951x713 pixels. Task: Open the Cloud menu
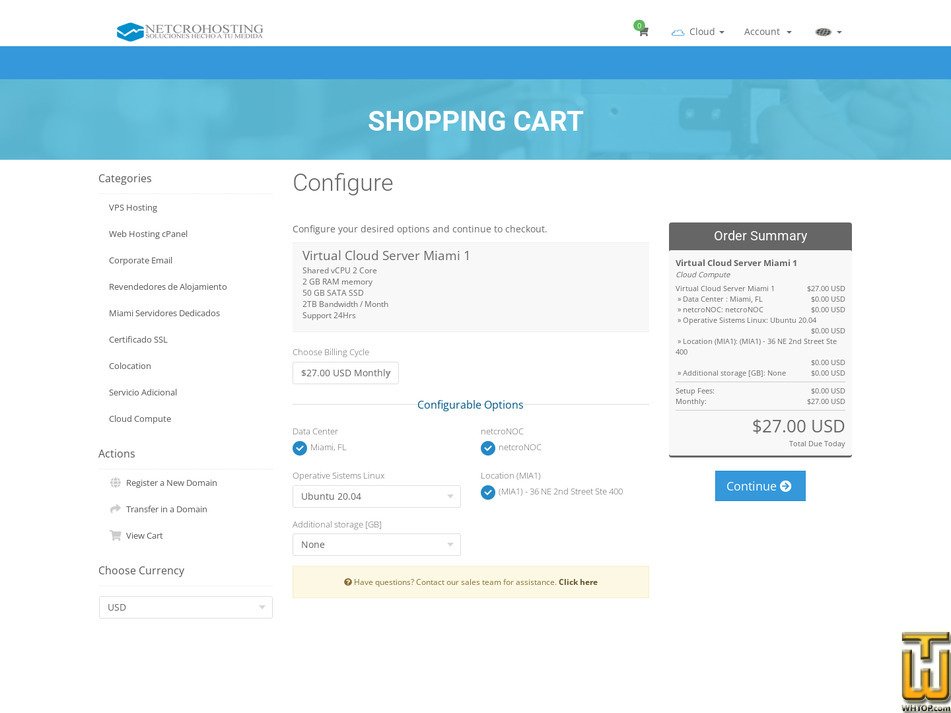tap(700, 32)
